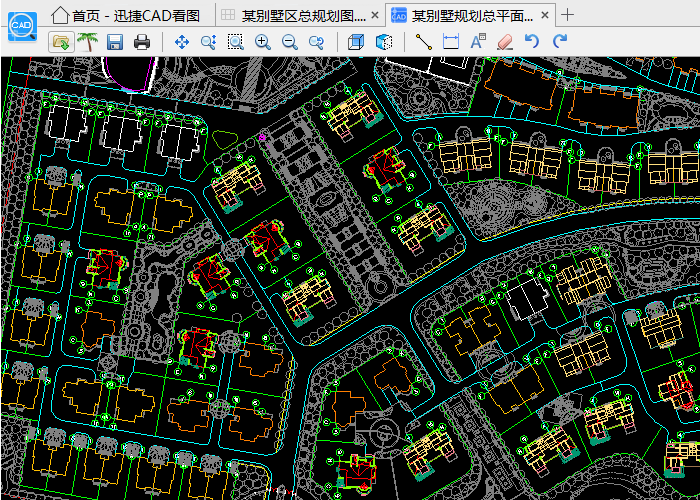Click the CAD file icon on 某别墅规划总平面 tab
The image size is (700, 500).
pos(398,16)
